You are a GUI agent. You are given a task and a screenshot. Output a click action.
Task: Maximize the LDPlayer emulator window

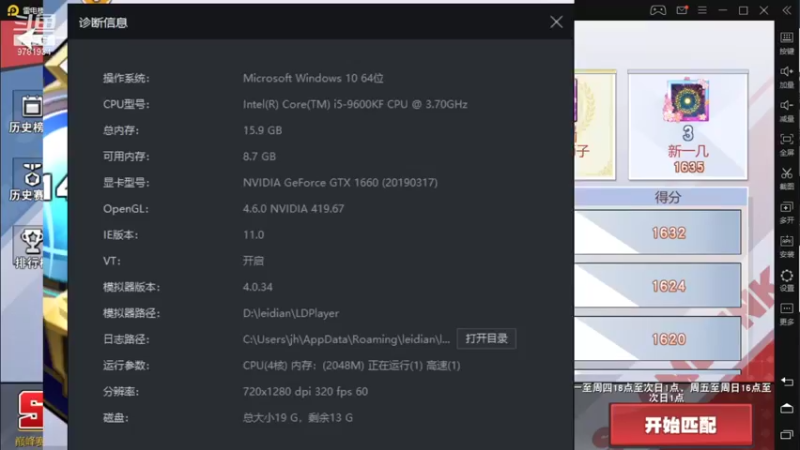(743, 10)
